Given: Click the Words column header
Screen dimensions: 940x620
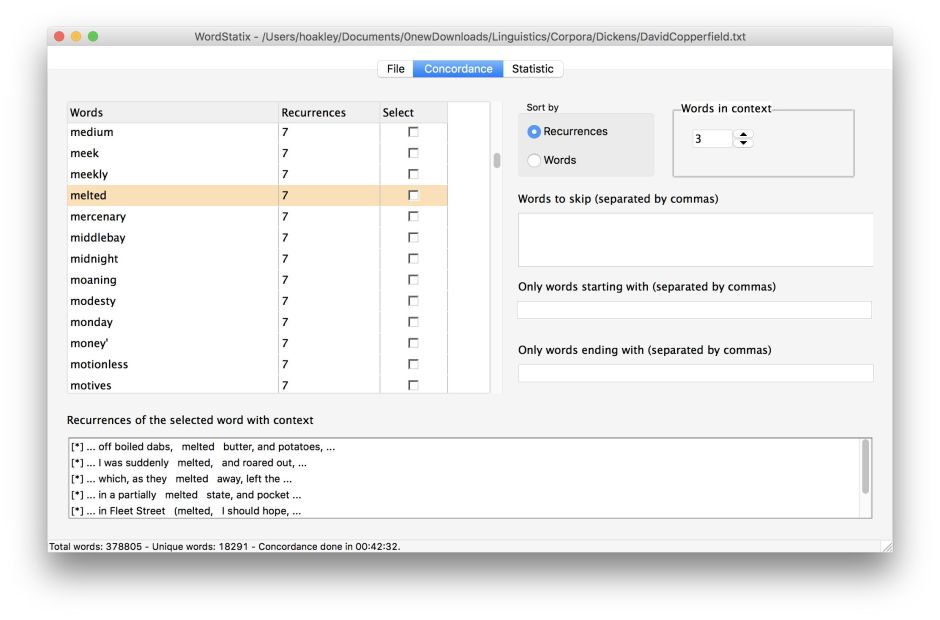Looking at the screenshot, I should (172, 113).
